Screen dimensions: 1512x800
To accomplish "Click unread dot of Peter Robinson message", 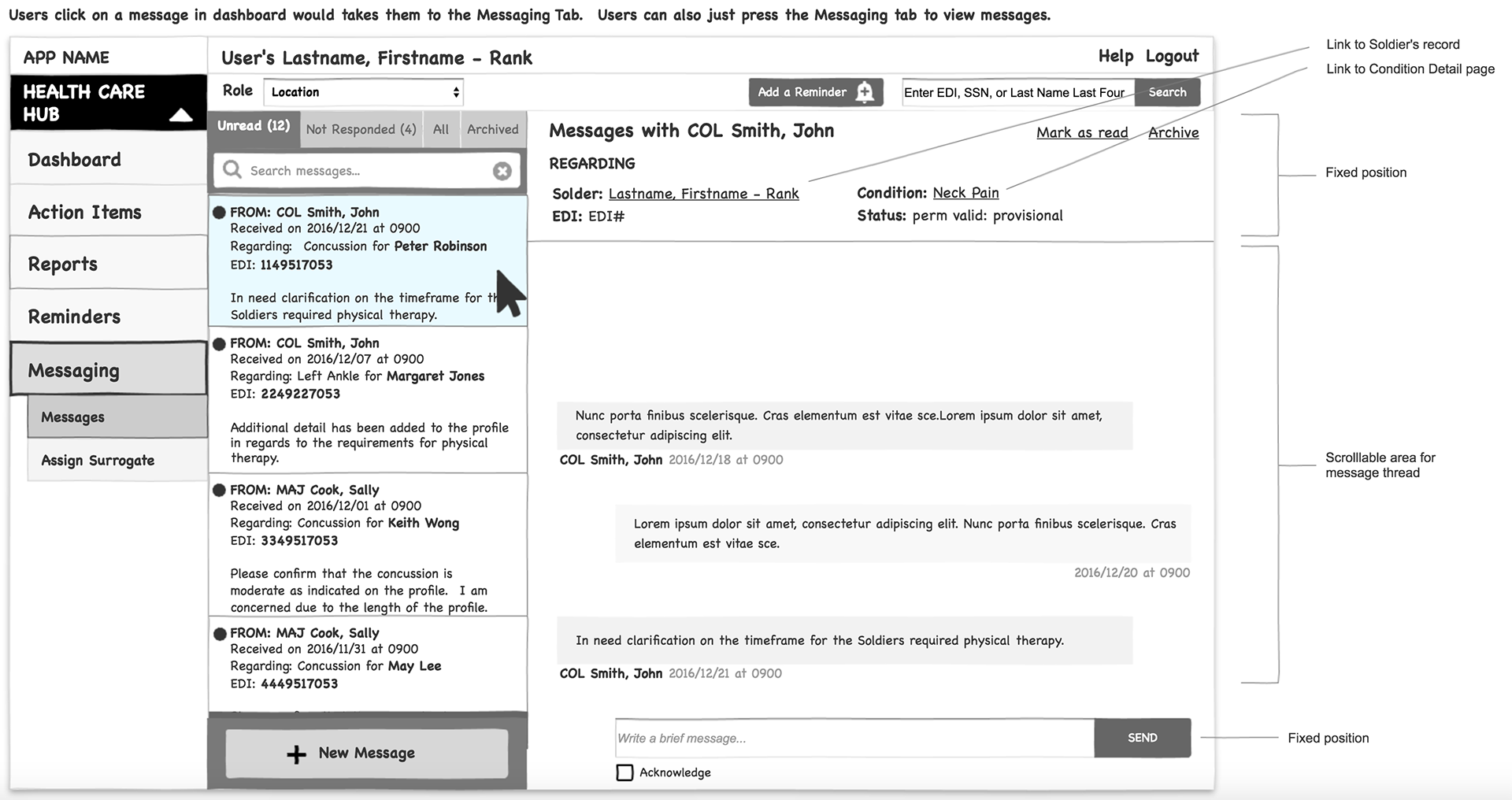I will coord(220,213).
